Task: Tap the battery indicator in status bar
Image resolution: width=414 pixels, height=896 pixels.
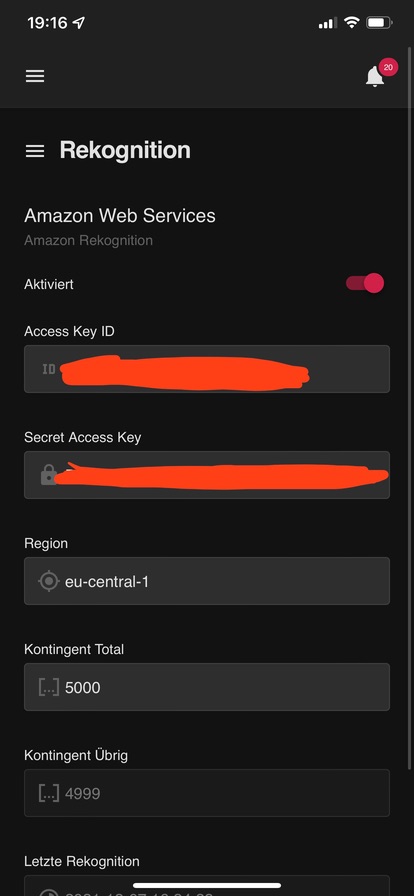Action: click(379, 23)
